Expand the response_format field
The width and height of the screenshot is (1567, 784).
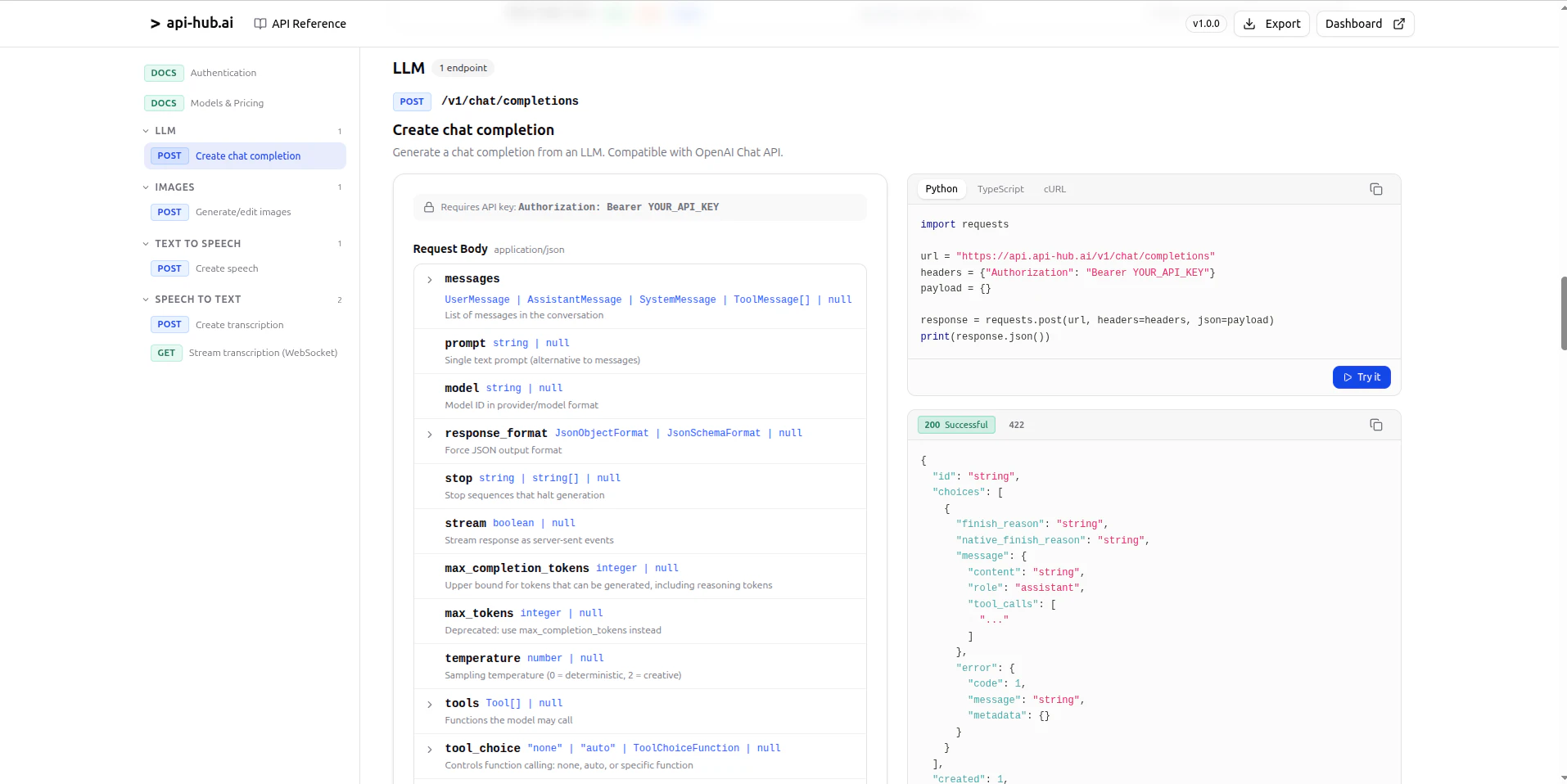click(430, 435)
